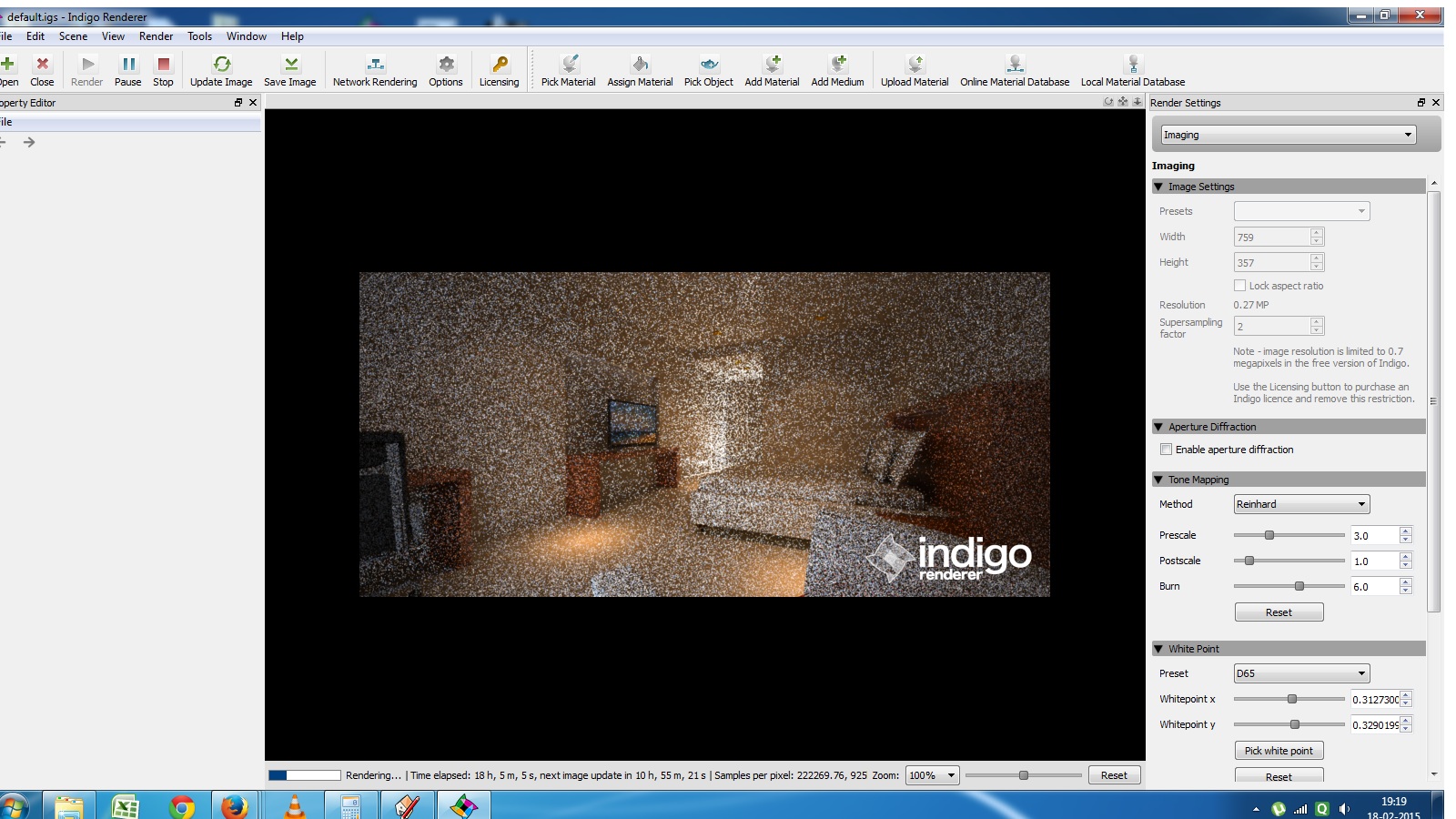Open the Tools menu
1456x819 pixels.
click(199, 36)
